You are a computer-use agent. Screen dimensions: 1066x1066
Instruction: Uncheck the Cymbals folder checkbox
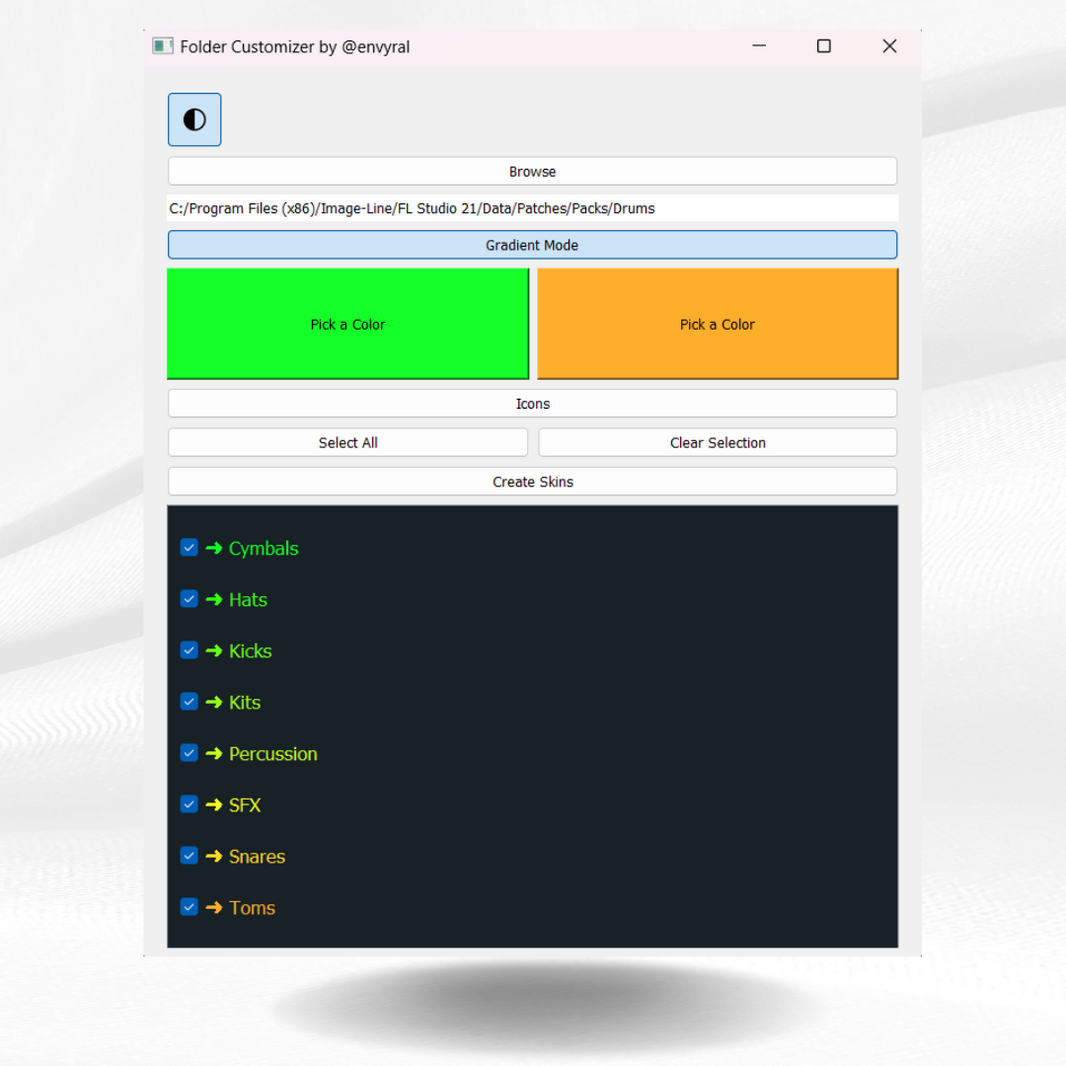pyautogui.click(x=189, y=547)
